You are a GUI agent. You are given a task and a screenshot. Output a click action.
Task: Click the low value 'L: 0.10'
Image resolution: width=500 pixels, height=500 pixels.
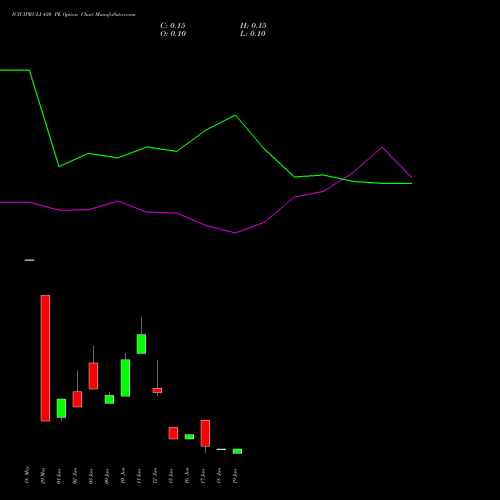253,34
